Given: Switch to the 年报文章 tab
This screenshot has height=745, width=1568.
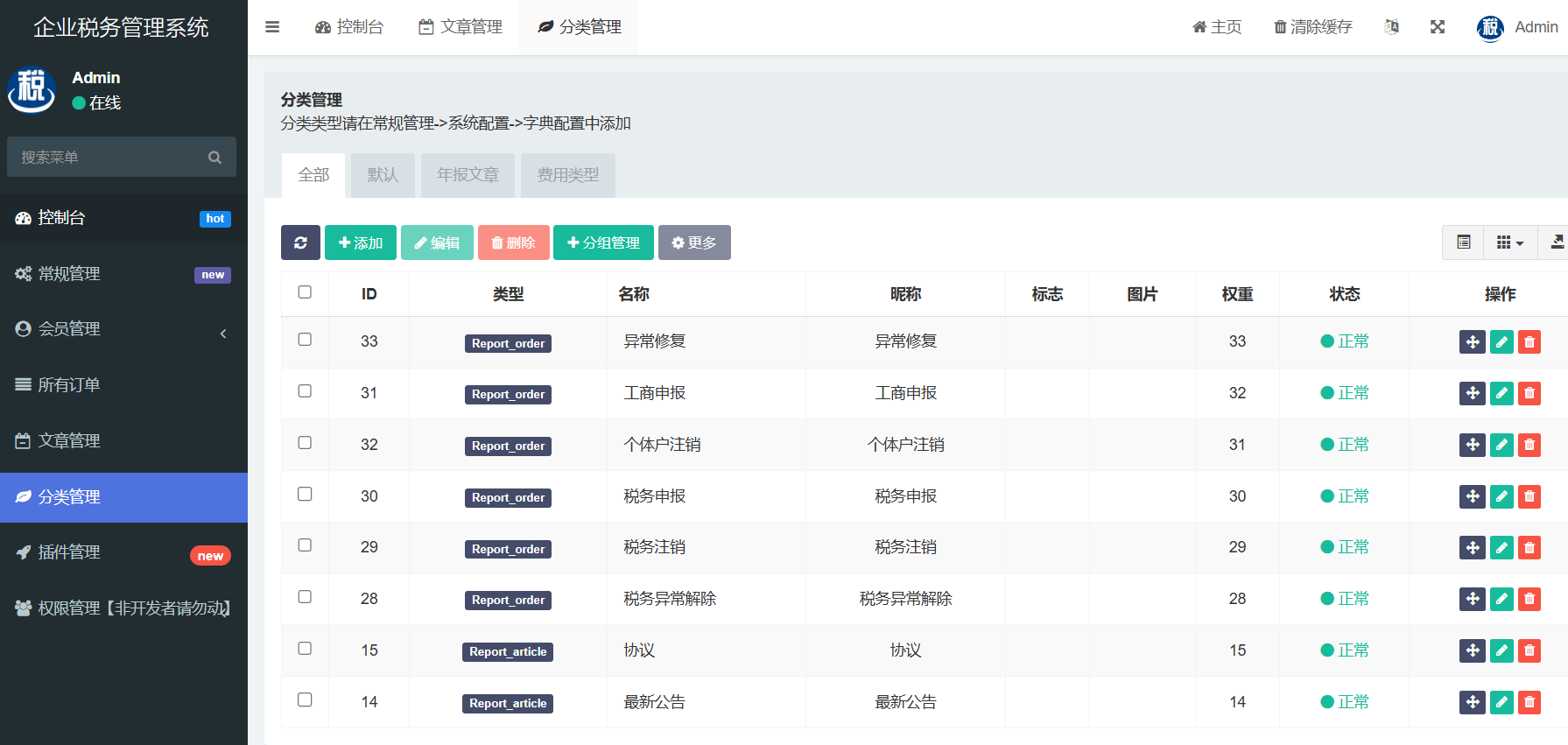Looking at the screenshot, I should coord(468,175).
